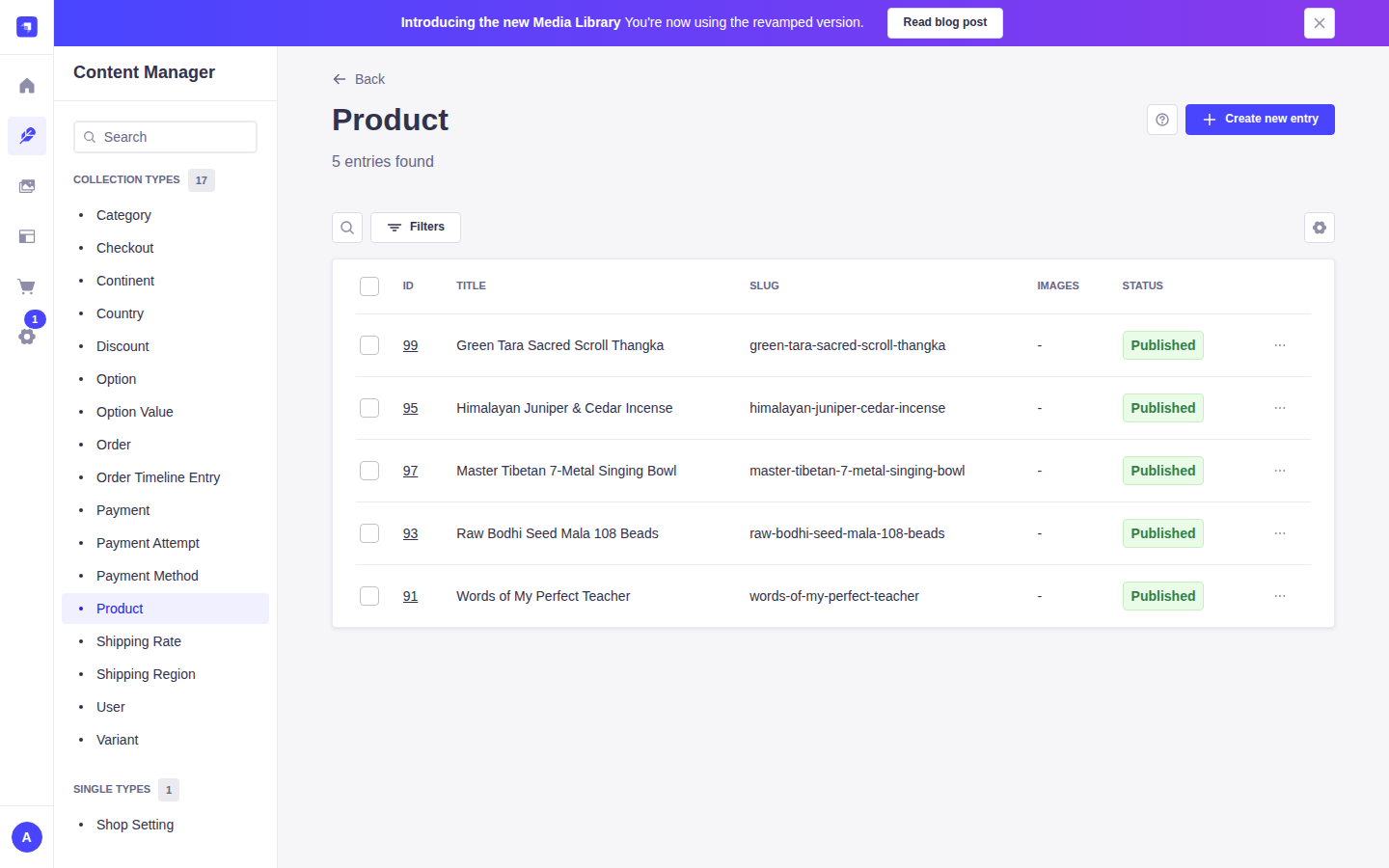Click slug himalayan-juniper-cedar-incense
Viewport: 1389px width, 868px height.
(x=847, y=408)
